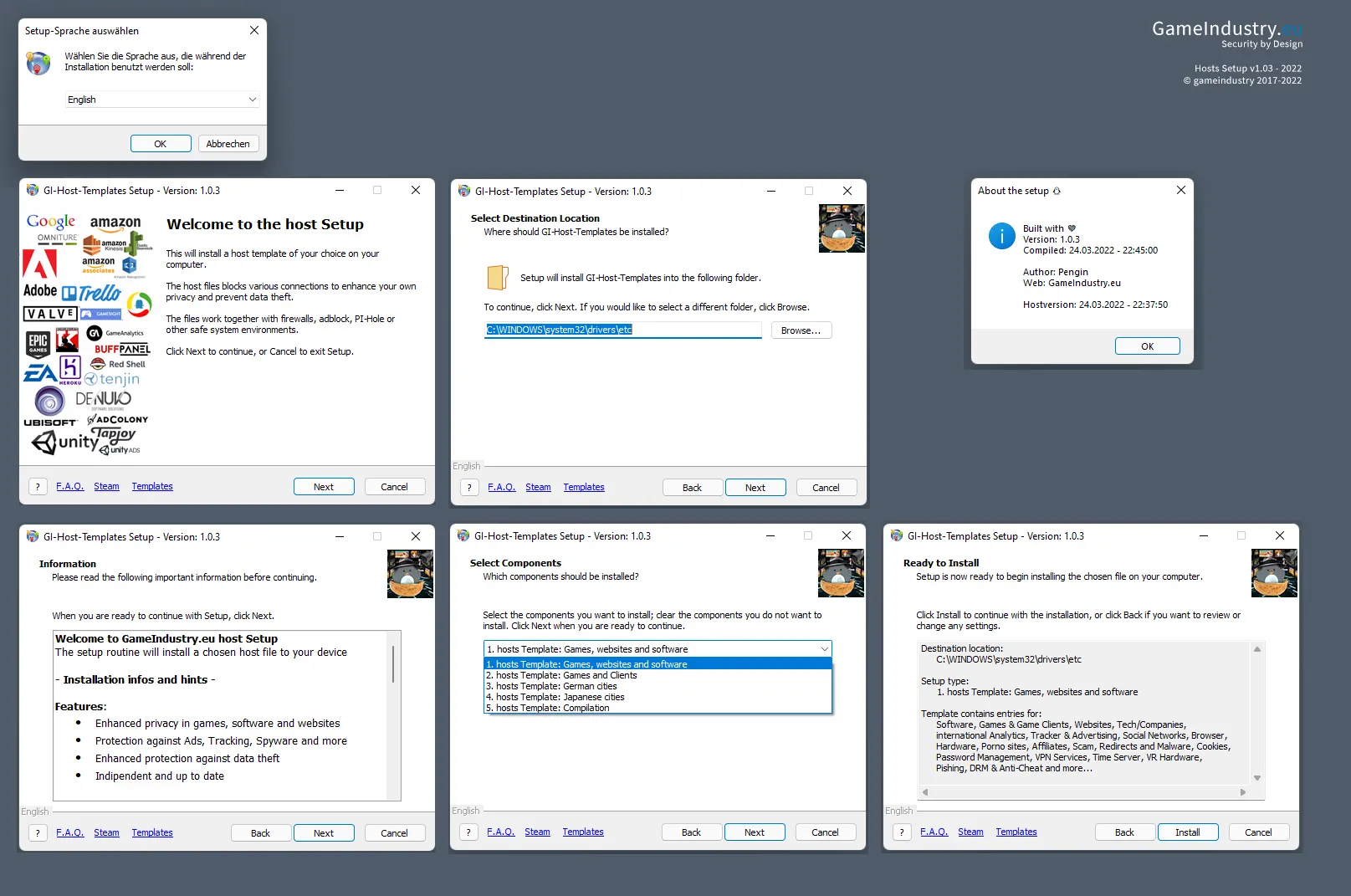Click the information text scrollbar in Information window
This screenshot has height=896, width=1351.
[x=393, y=663]
